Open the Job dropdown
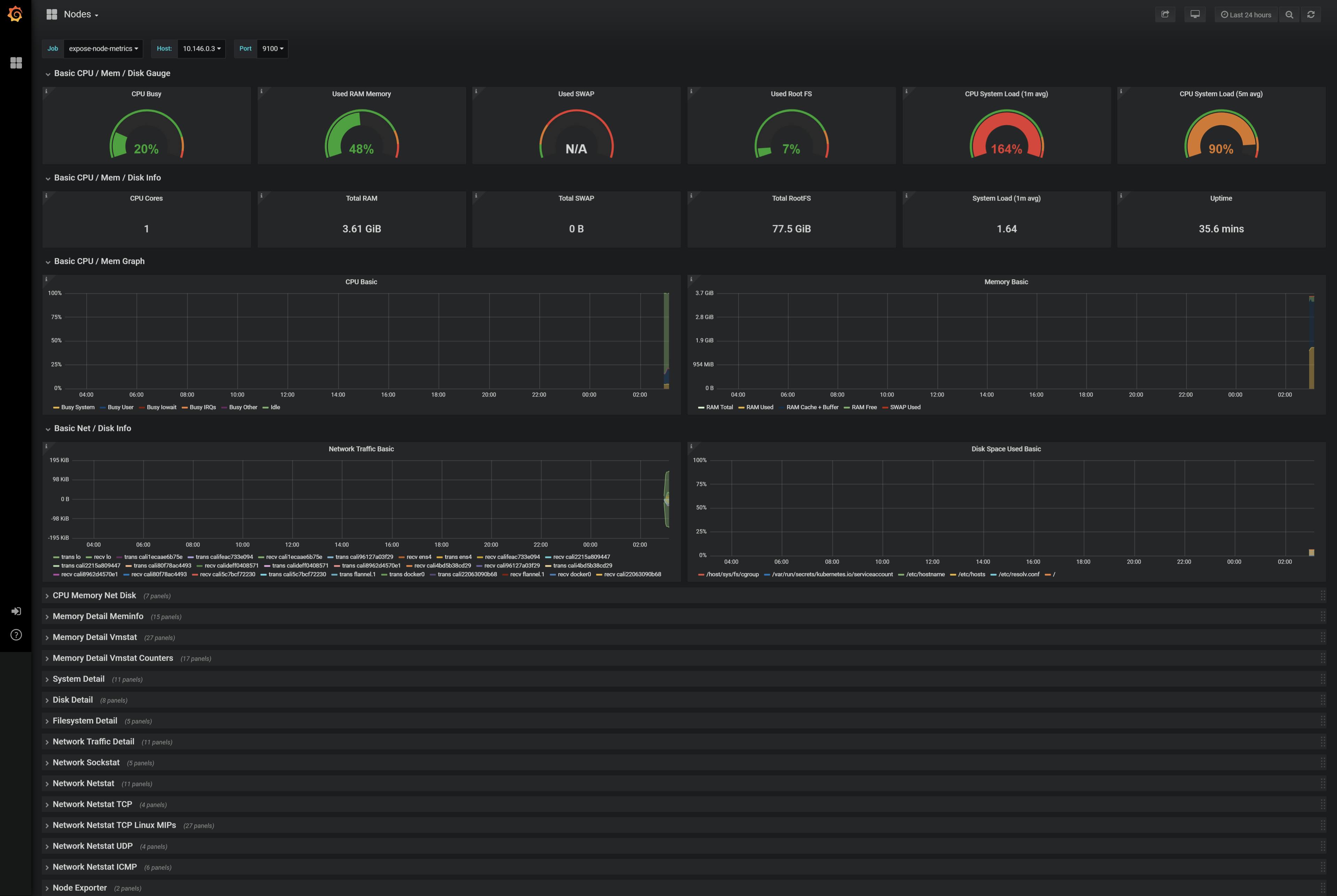Viewport: 1337px width, 896px height. (x=103, y=49)
